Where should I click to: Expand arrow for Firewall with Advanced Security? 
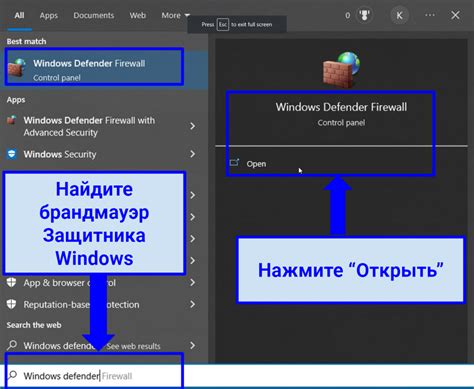coord(192,126)
